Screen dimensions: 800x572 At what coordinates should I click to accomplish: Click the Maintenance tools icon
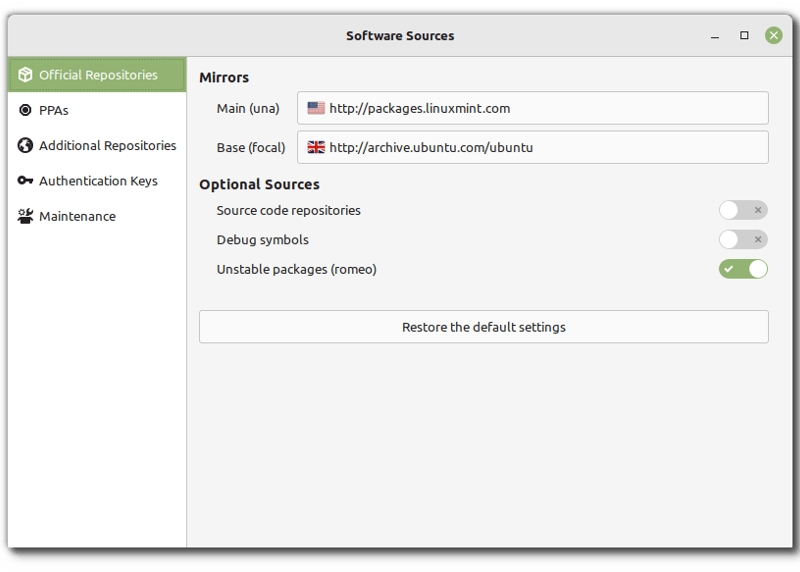point(25,216)
